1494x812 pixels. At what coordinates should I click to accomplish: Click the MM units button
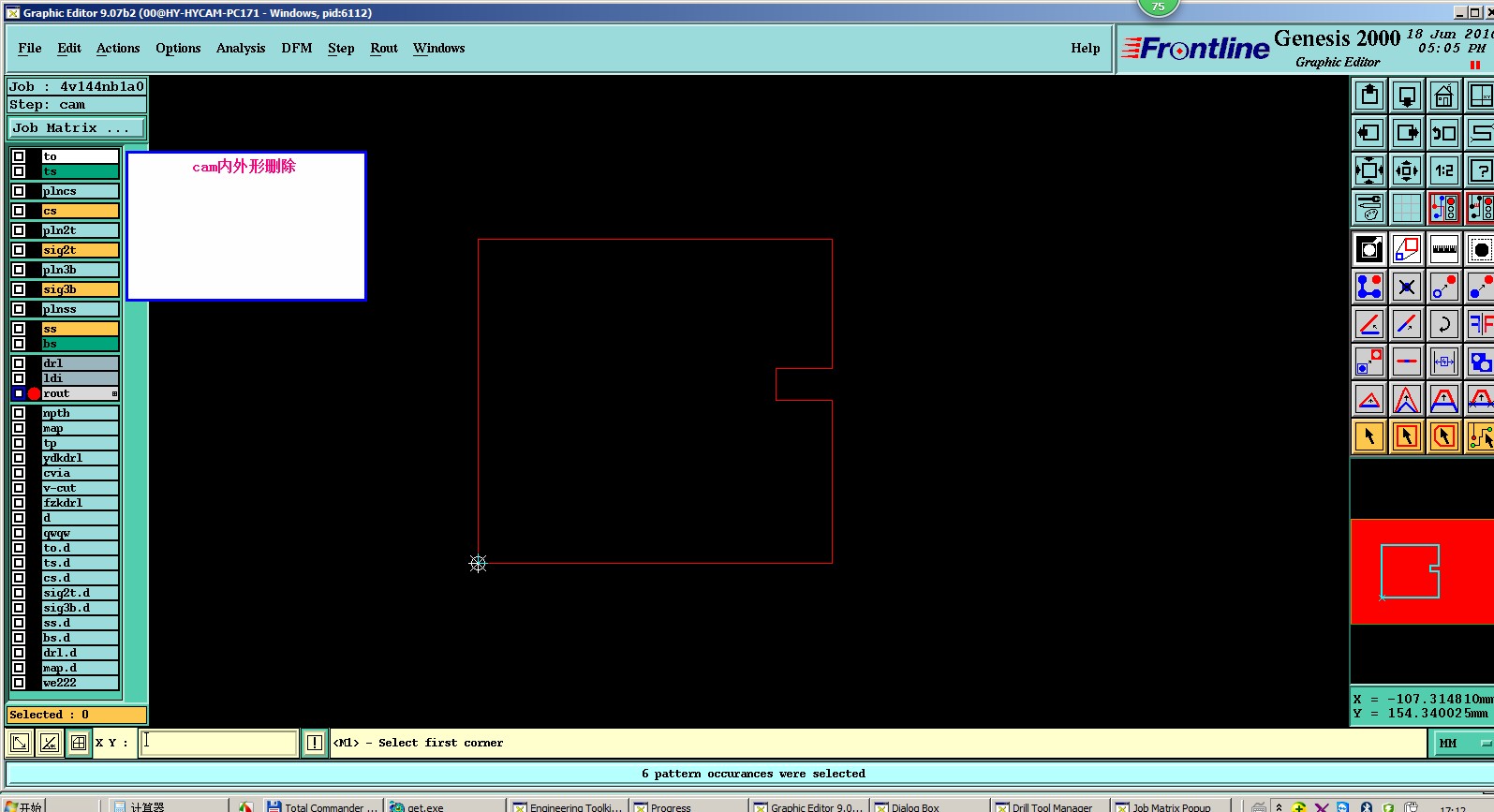tap(1464, 744)
